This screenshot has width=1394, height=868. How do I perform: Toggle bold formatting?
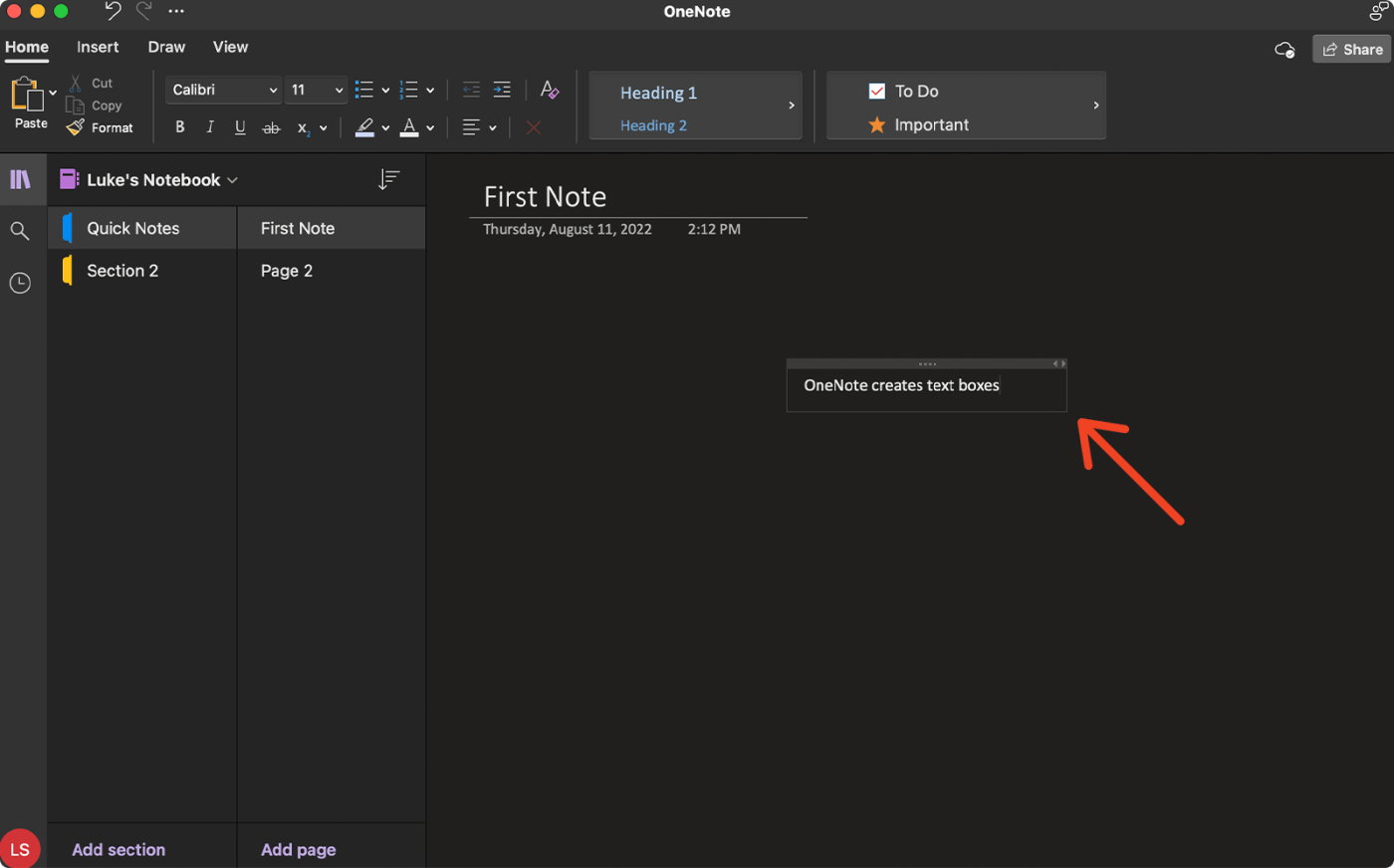click(x=180, y=127)
